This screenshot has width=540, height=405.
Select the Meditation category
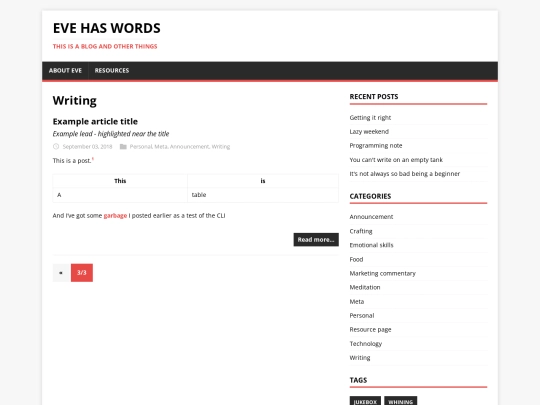tap(365, 287)
